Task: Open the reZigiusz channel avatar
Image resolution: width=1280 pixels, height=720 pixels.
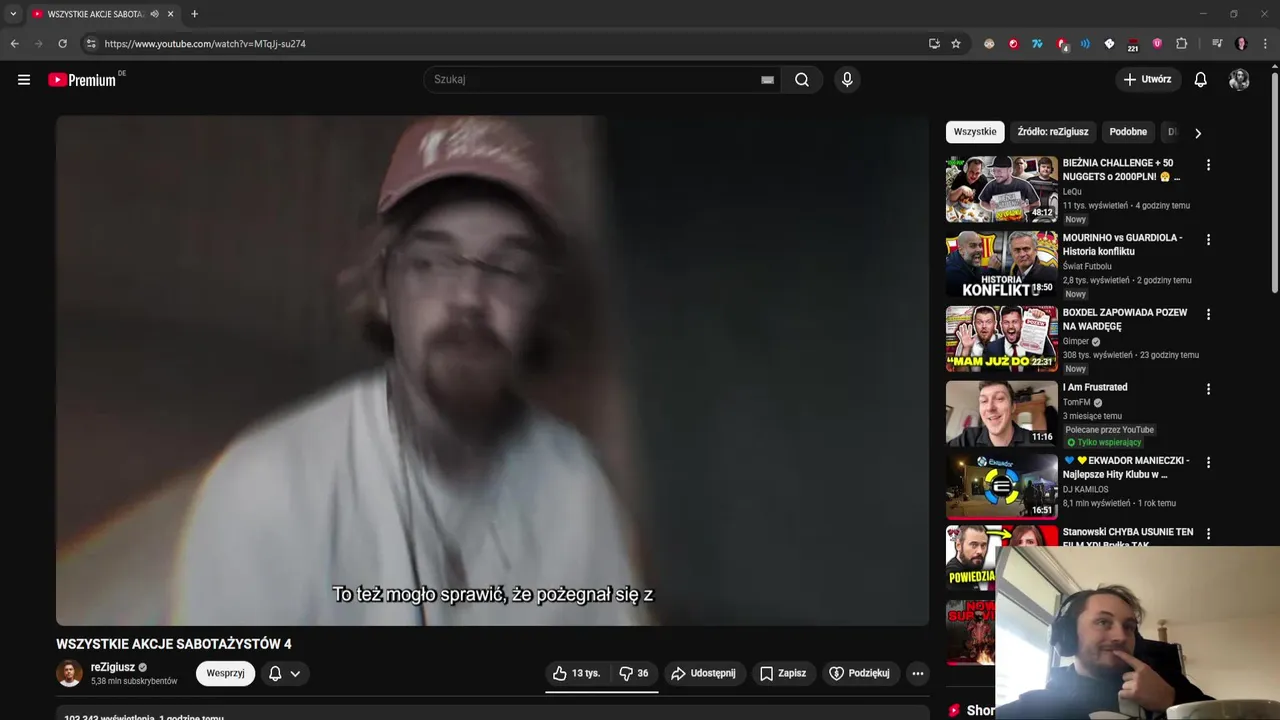Action: pyautogui.click(x=69, y=674)
